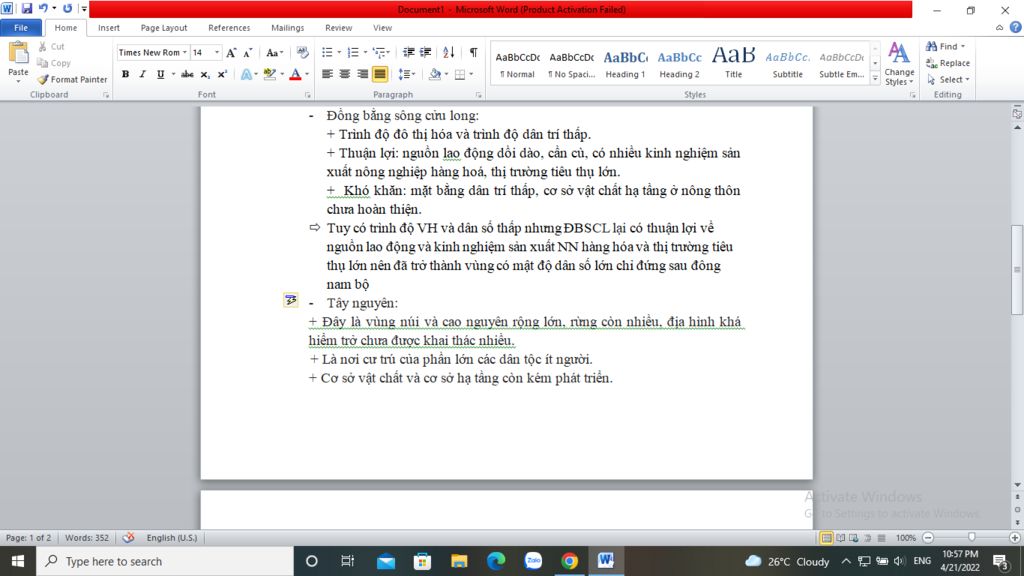Open the Select dropdown
Image resolution: width=1024 pixels, height=576 pixels.
(948, 80)
